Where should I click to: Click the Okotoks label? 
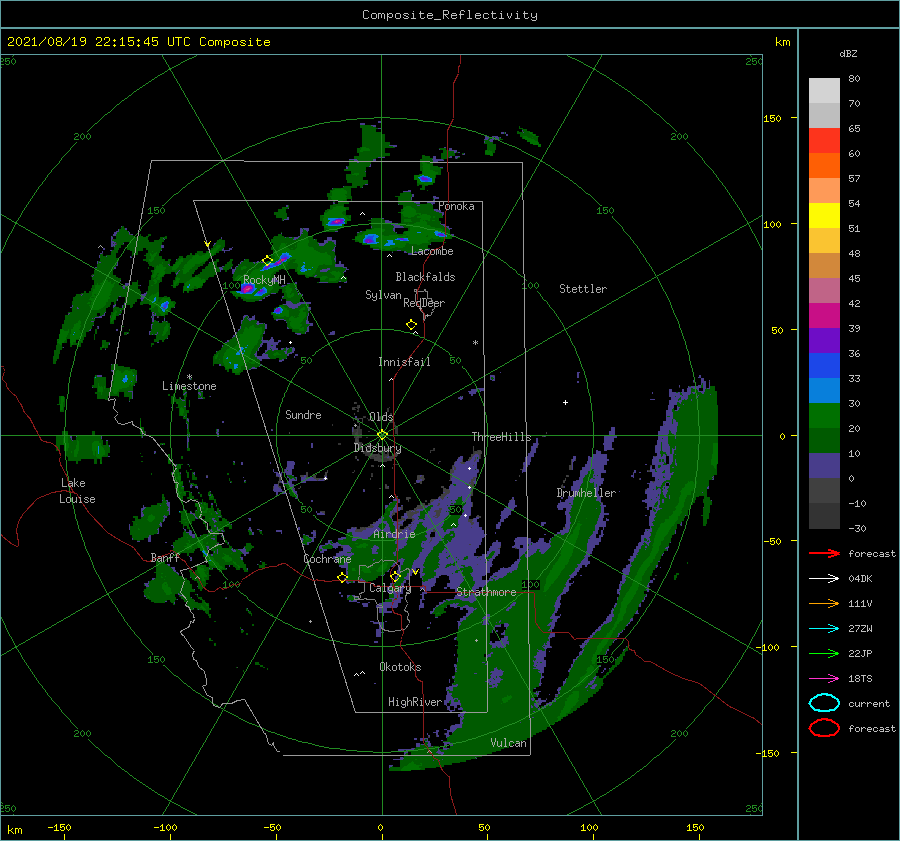click(400, 667)
